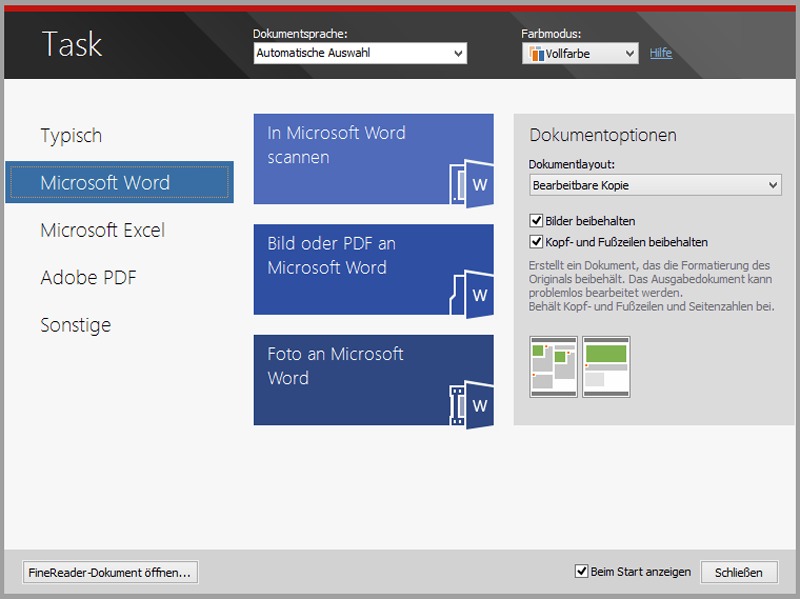Select the right document layout preview thumbnail
This screenshot has width=800, height=599.
[606, 365]
